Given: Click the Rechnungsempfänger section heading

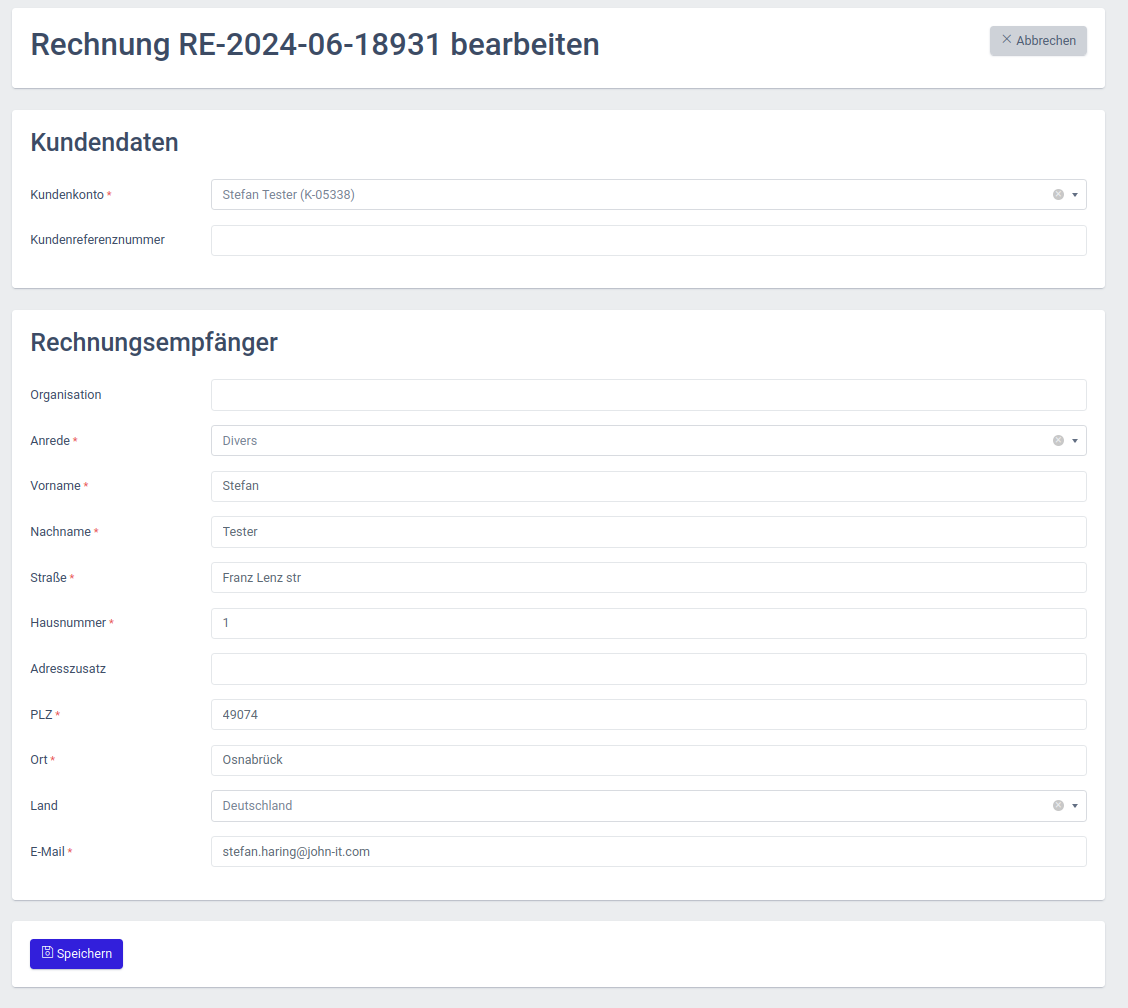Looking at the screenshot, I should (x=154, y=342).
